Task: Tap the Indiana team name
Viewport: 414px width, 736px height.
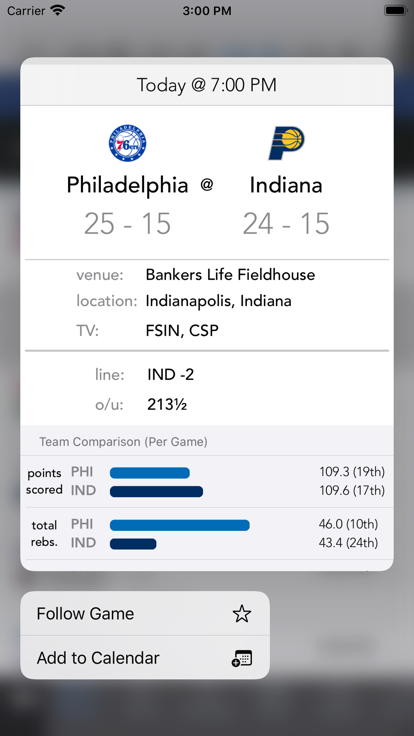Action: (286, 185)
